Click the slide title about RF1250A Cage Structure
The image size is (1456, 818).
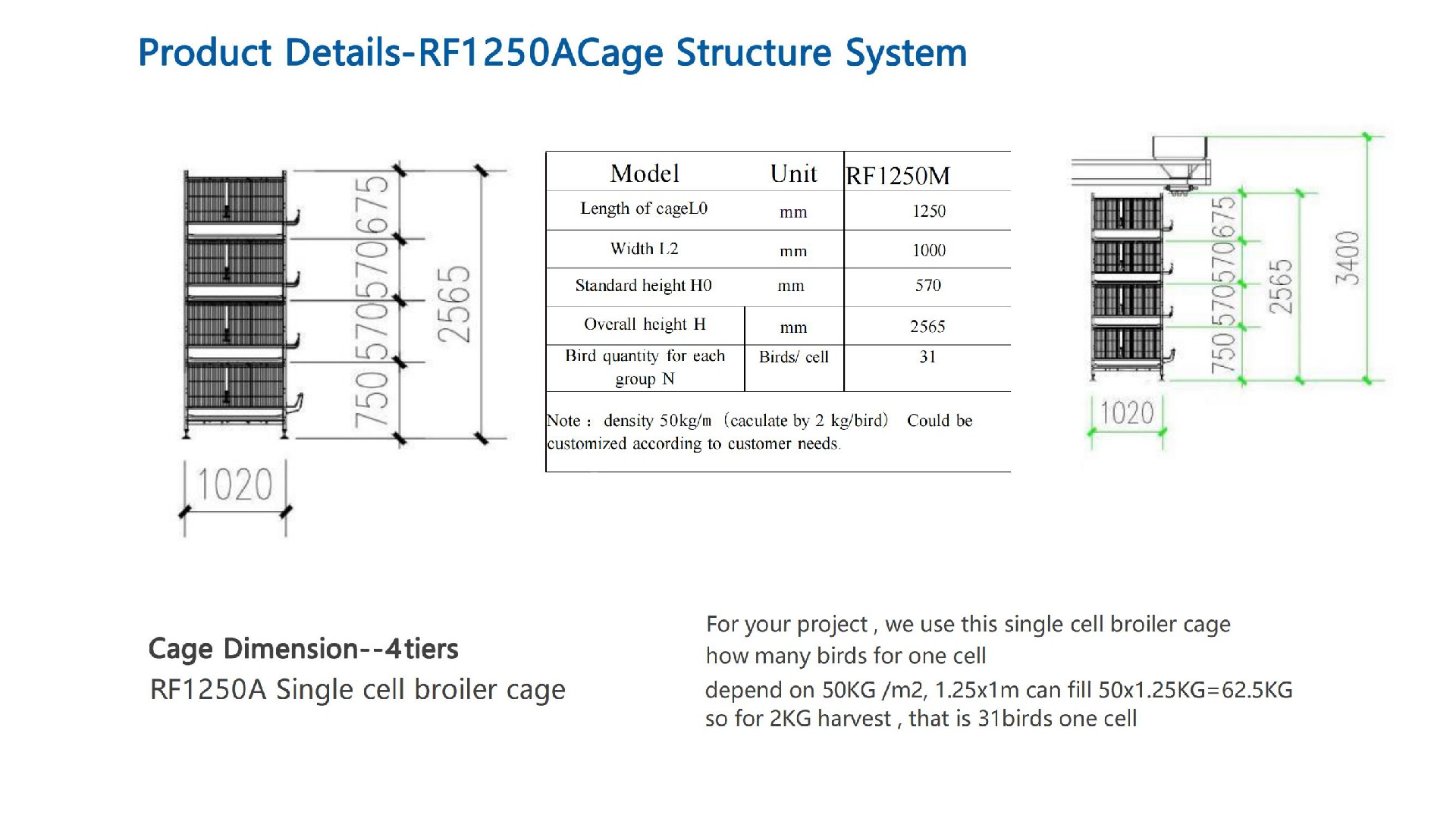pos(552,53)
